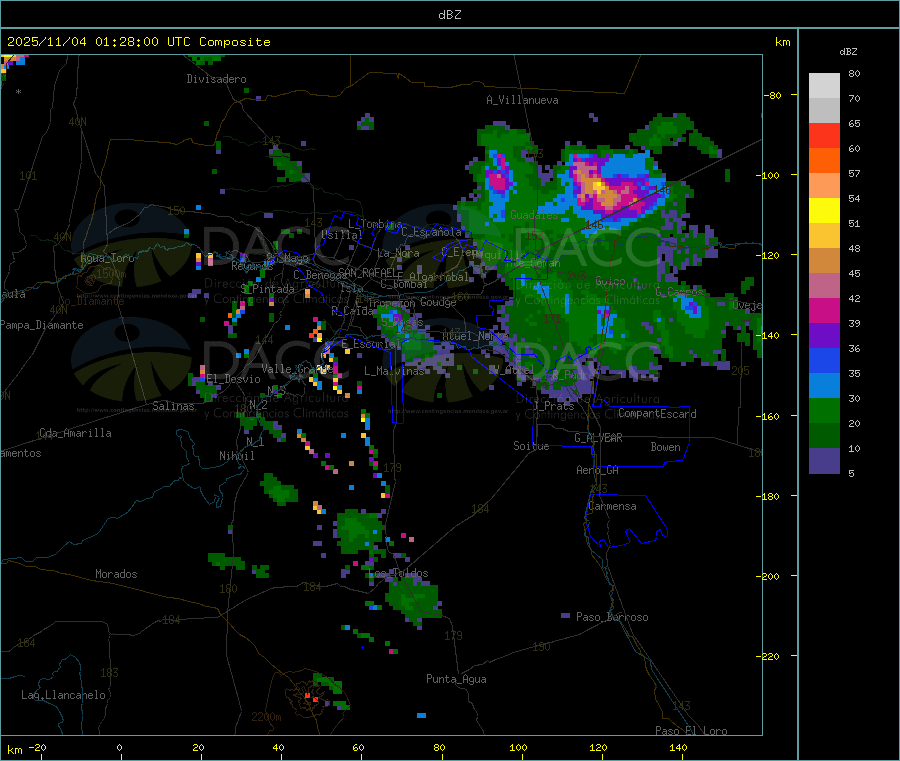Click the Soitue location label
This screenshot has width=900, height=761.
tap(531, 446)
